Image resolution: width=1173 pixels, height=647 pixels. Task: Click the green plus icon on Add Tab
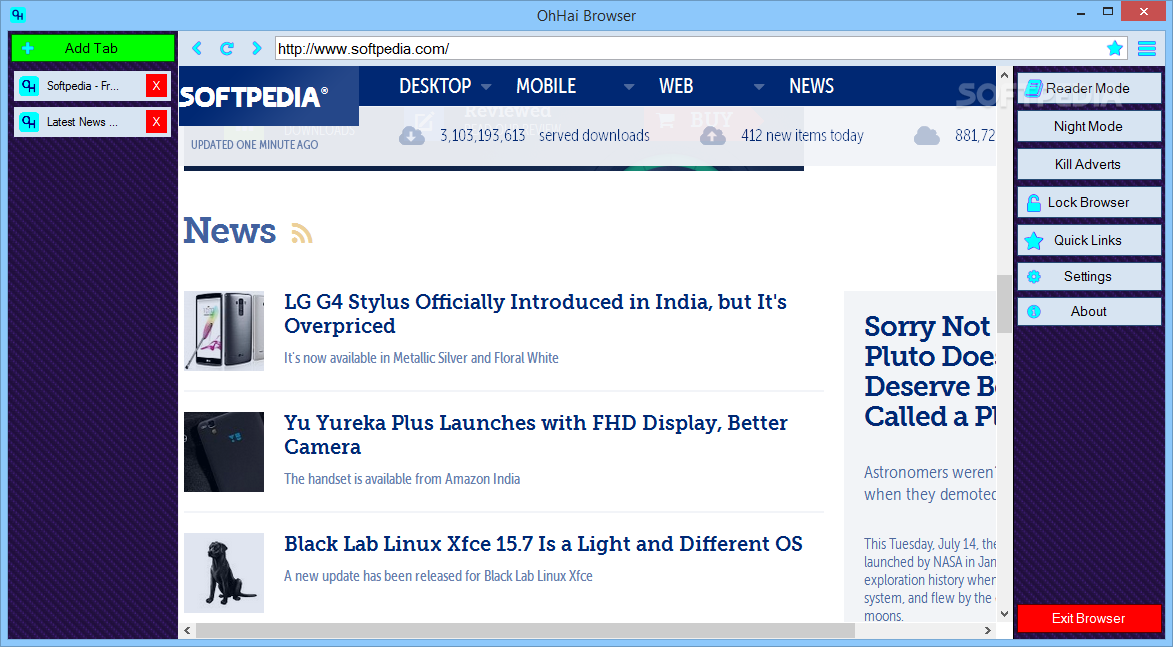28,49
